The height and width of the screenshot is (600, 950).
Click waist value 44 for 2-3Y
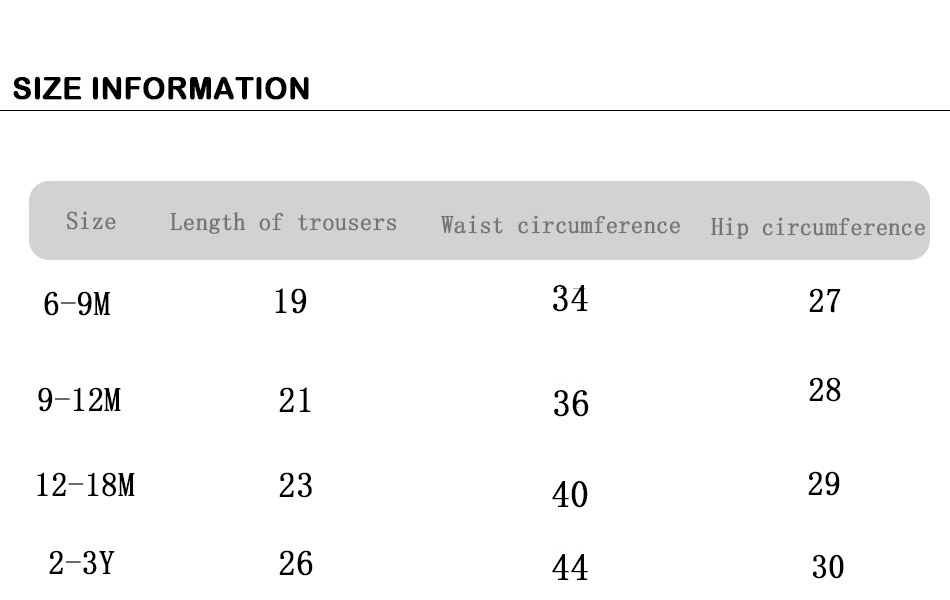click(570, 569)
